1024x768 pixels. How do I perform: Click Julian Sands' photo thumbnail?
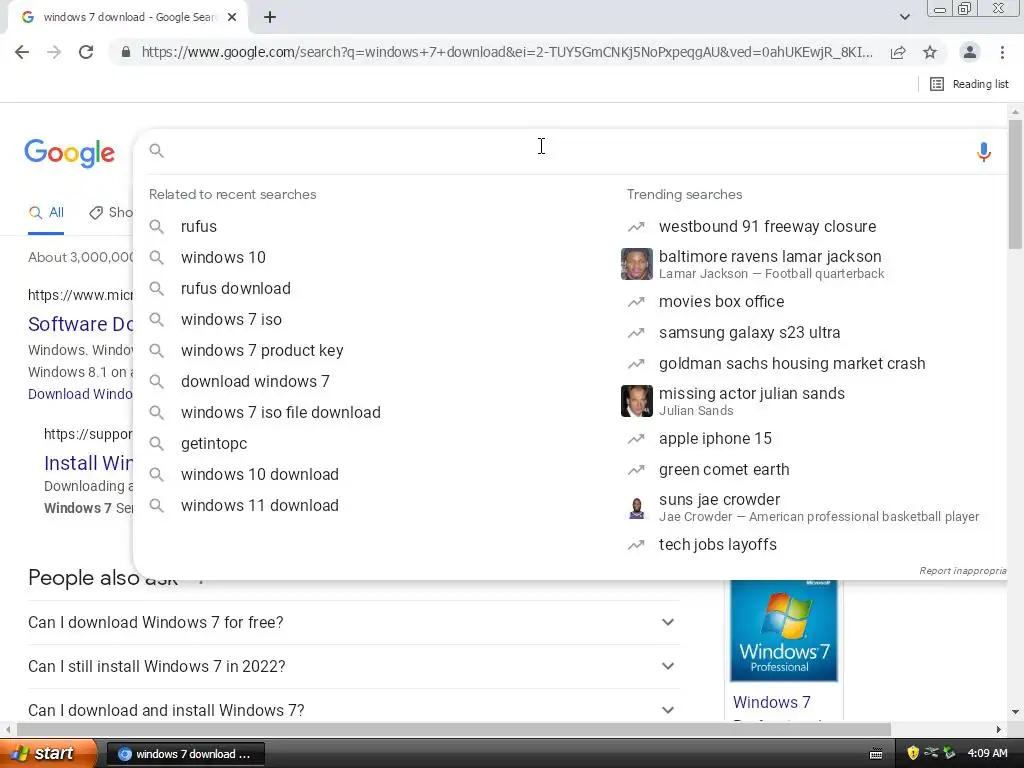tap(637, 401)
